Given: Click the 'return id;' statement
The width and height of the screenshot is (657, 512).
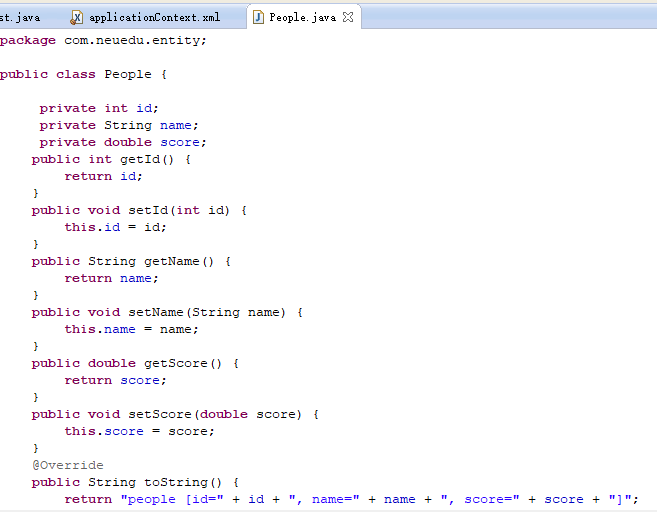Looking at the screenshot, I should tap(103, 176).
